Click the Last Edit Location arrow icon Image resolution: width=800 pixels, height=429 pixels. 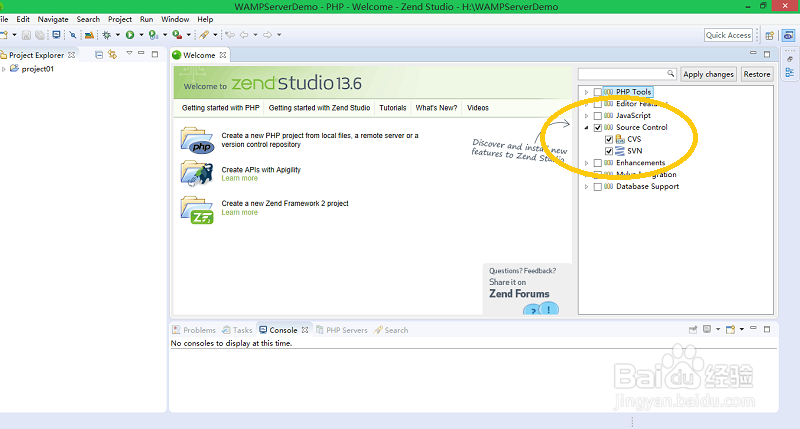230,35
